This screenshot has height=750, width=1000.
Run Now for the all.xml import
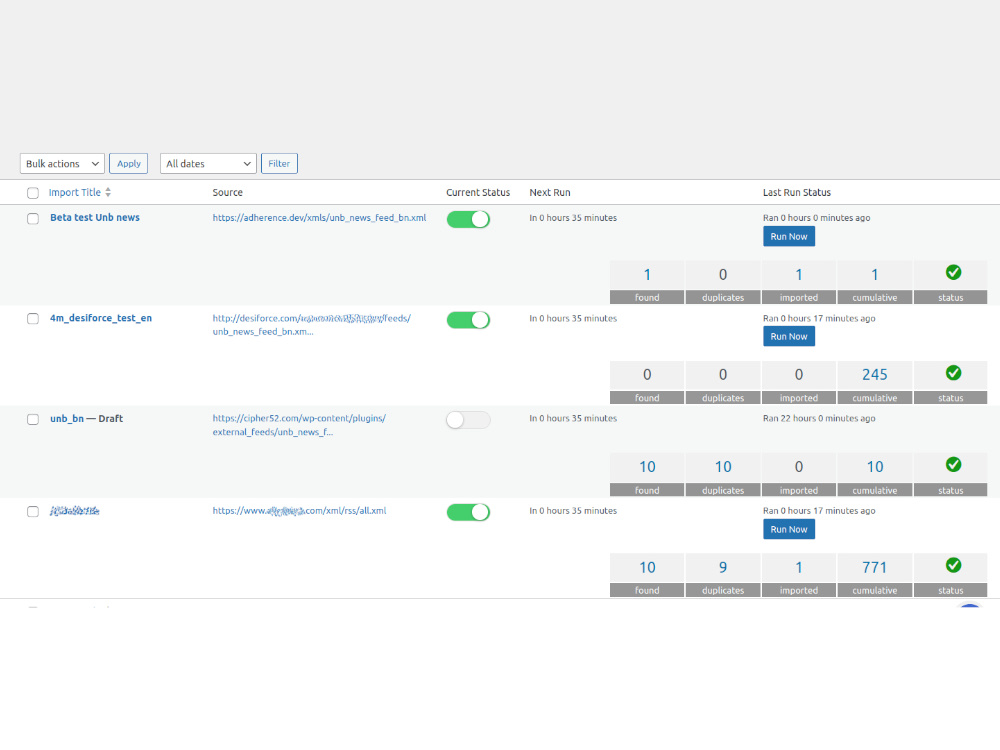point(789,529)
